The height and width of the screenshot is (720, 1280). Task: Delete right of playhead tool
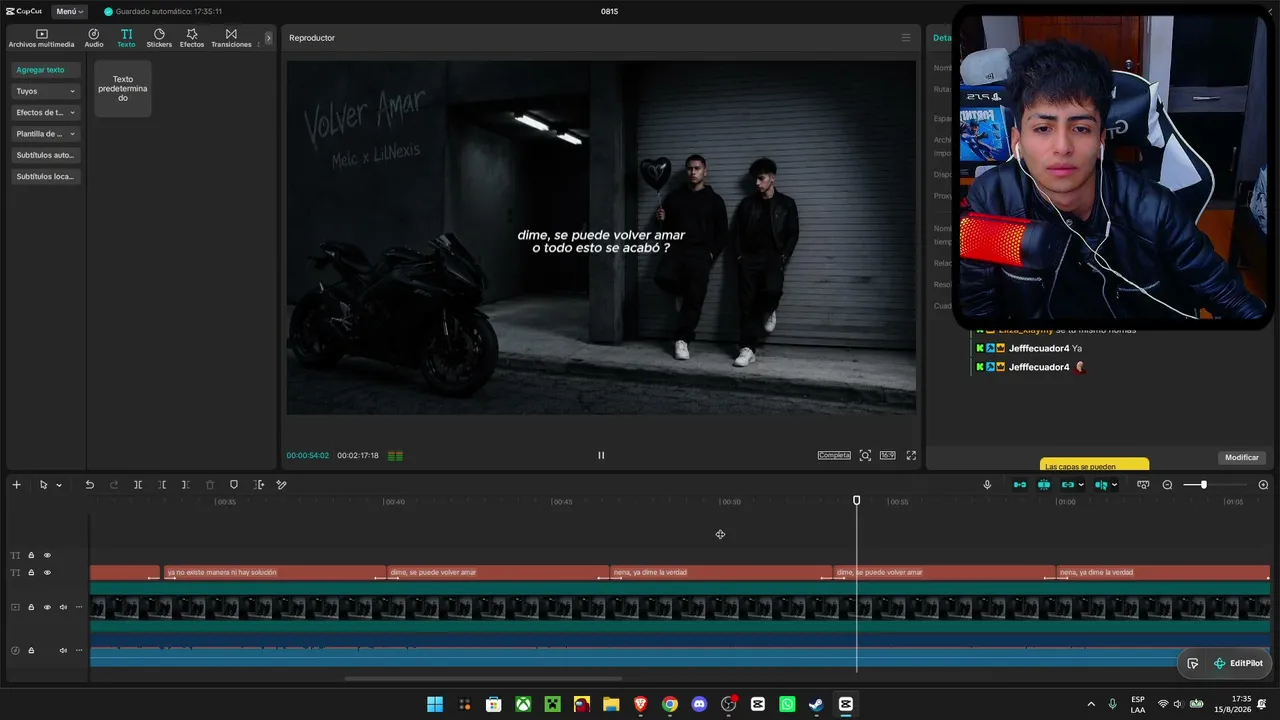tap(186, 485)
